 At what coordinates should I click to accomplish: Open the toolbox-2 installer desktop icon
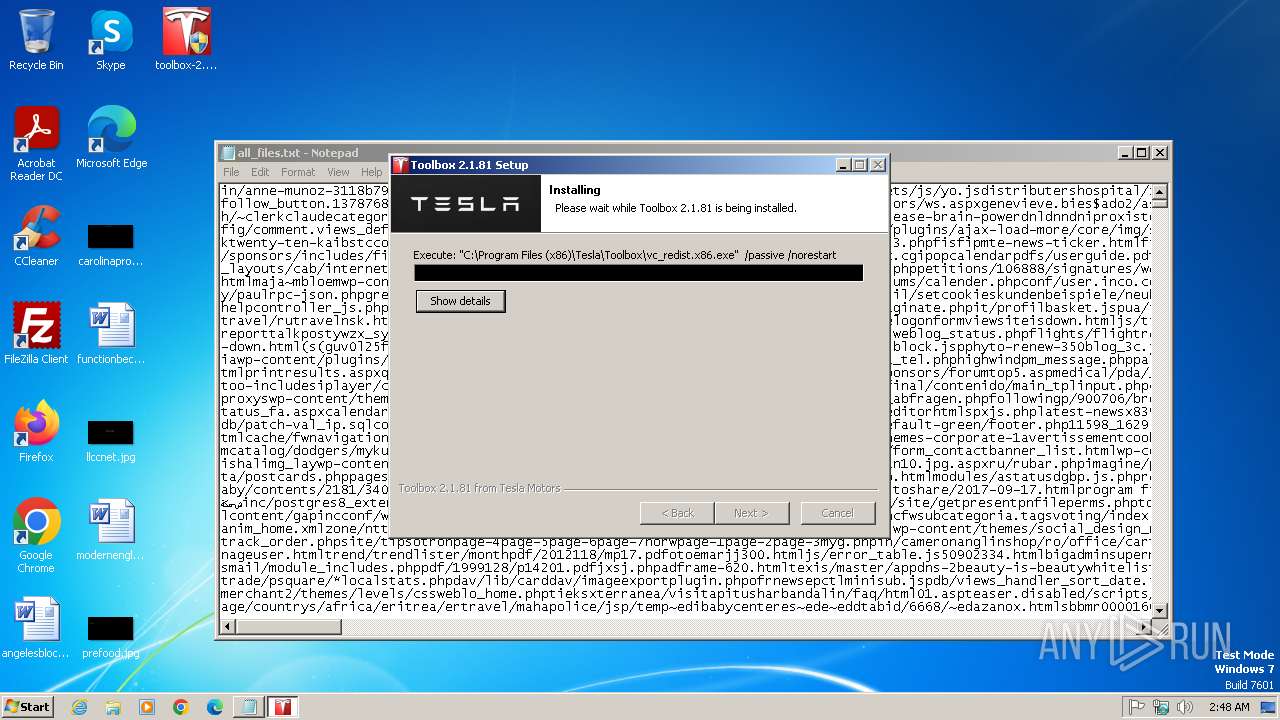click(x=186, y=40)
